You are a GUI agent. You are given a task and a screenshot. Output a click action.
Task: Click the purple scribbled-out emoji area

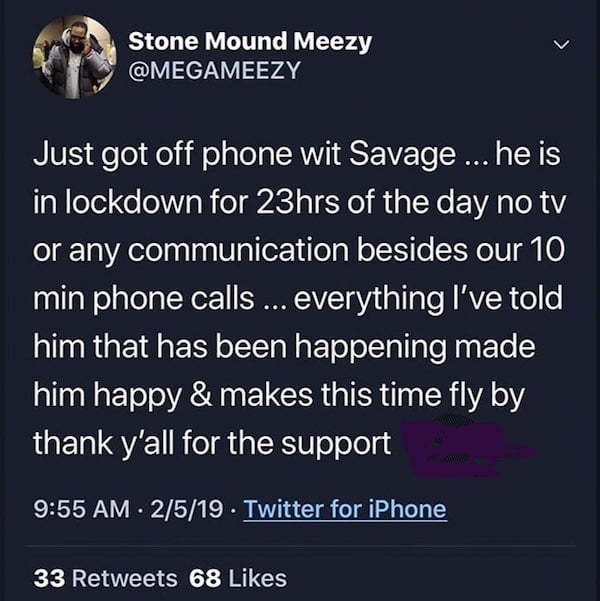click(x=466, y=449)
